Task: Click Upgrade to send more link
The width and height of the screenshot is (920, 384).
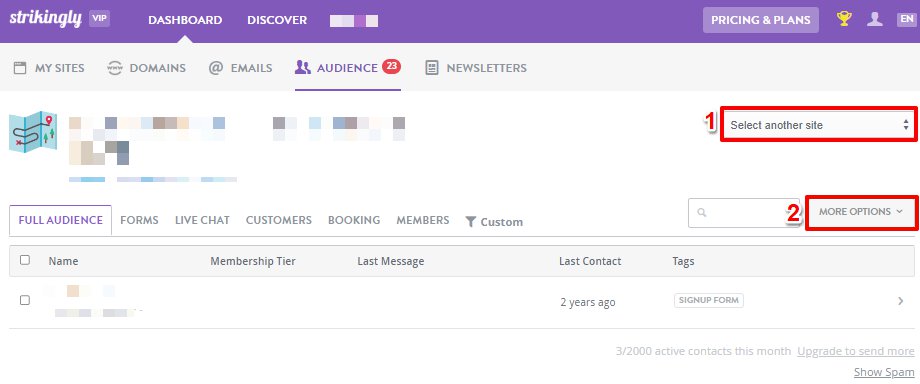Action: (x=855, y=351)
